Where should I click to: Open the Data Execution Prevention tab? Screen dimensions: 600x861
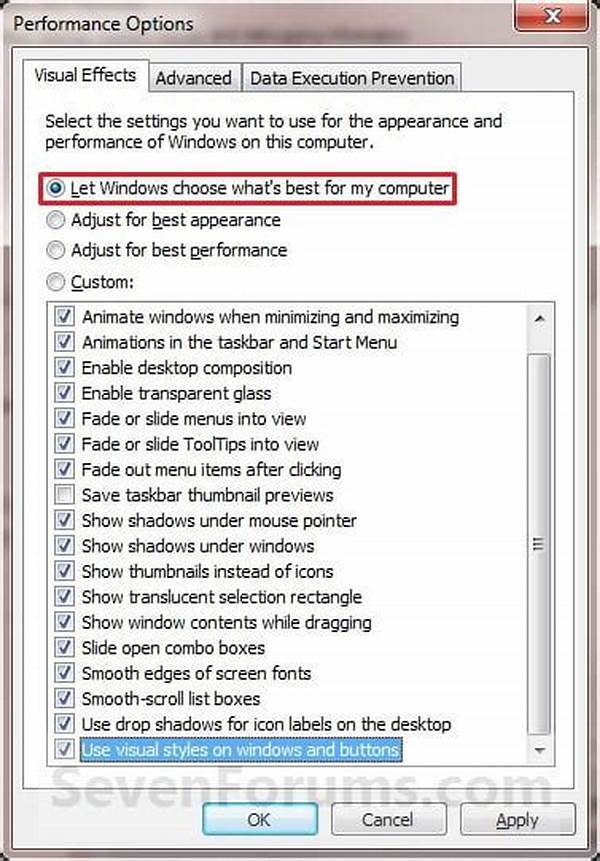point(351,78)
